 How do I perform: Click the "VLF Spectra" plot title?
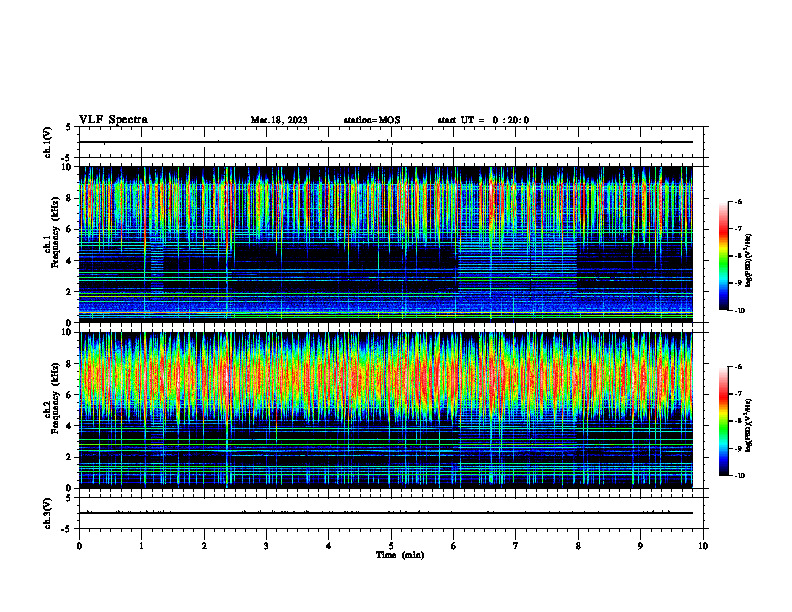point(113,120)
